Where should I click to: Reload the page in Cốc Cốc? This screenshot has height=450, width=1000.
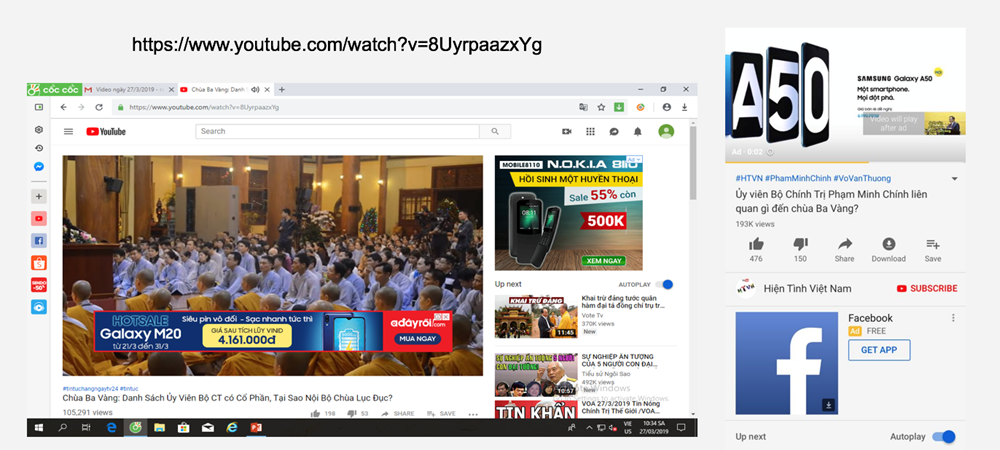coord(99,107)
